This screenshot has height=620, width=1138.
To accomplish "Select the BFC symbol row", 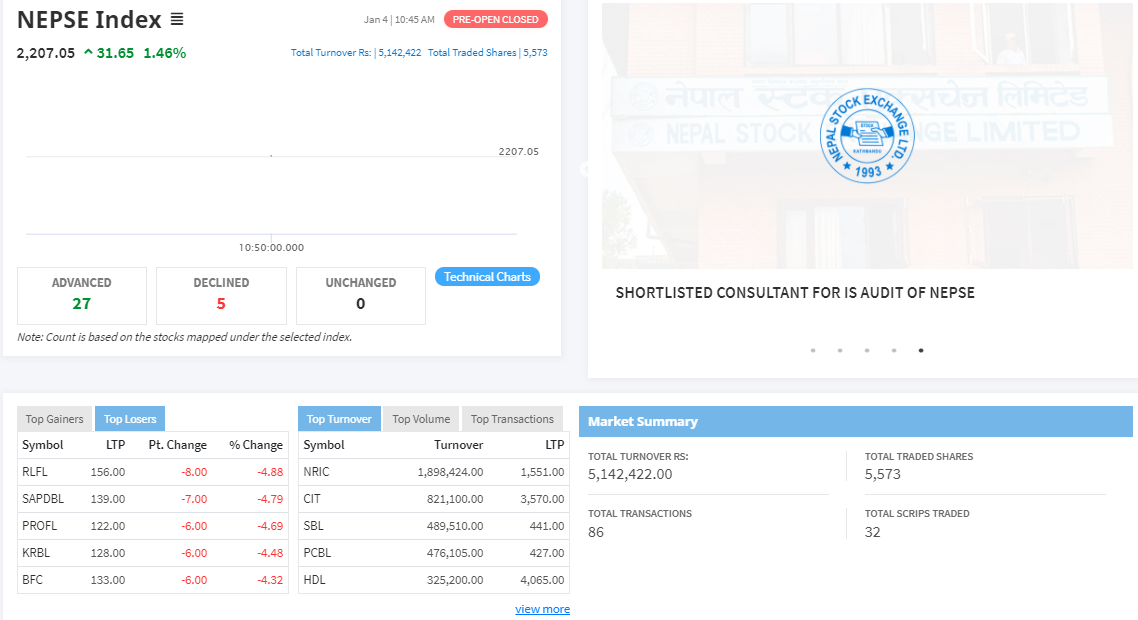I will 152,579.
